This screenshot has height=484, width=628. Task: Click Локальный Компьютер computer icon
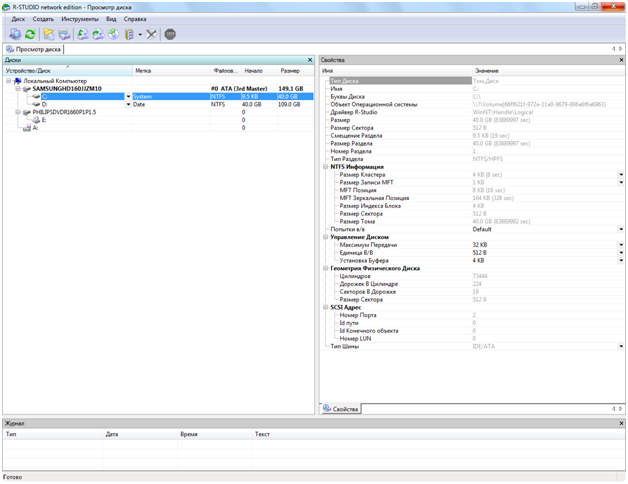(18, 81)
